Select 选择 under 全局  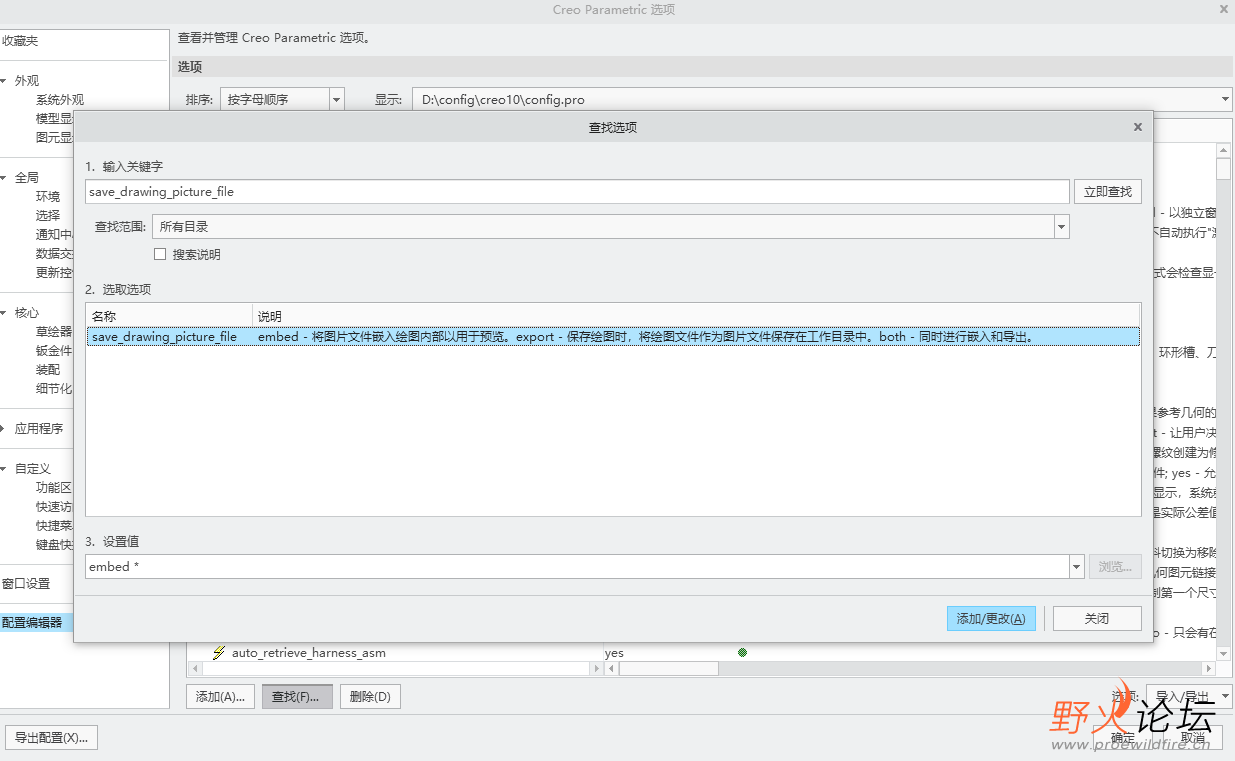pyautogui.click(x=48, y=216)
